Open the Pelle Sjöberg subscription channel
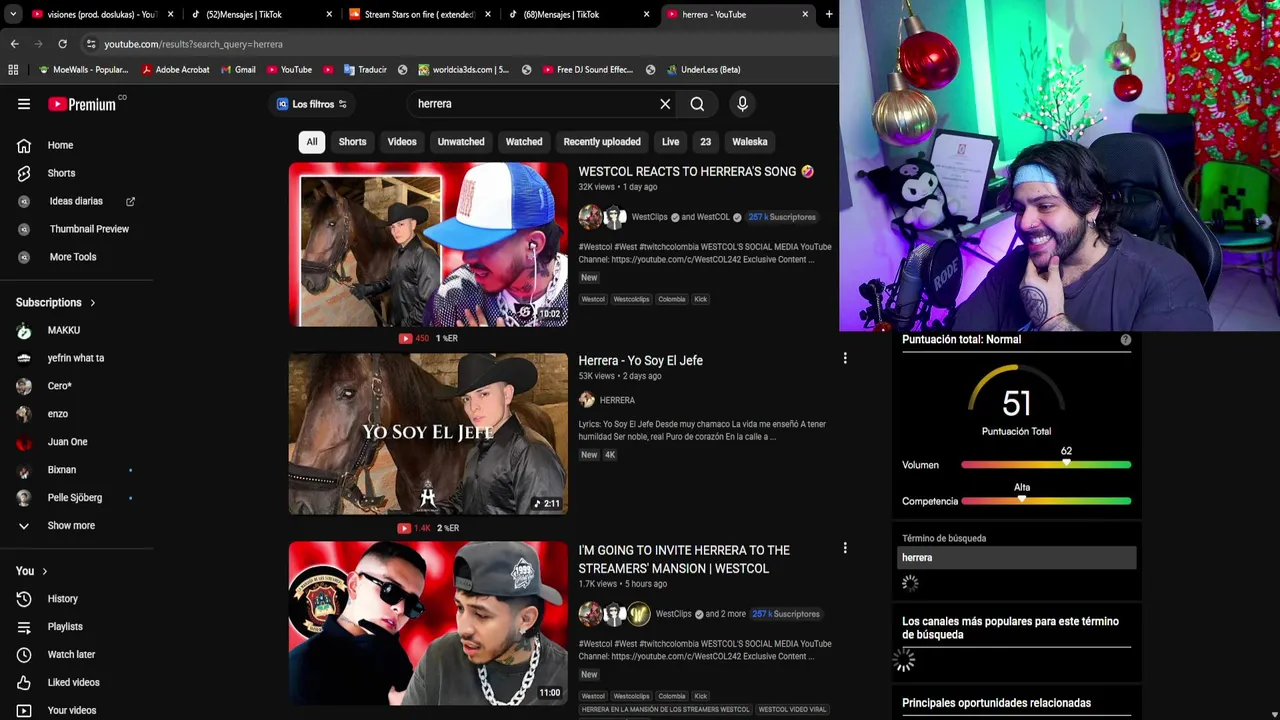1280x720 pixels. pos(74,498)
